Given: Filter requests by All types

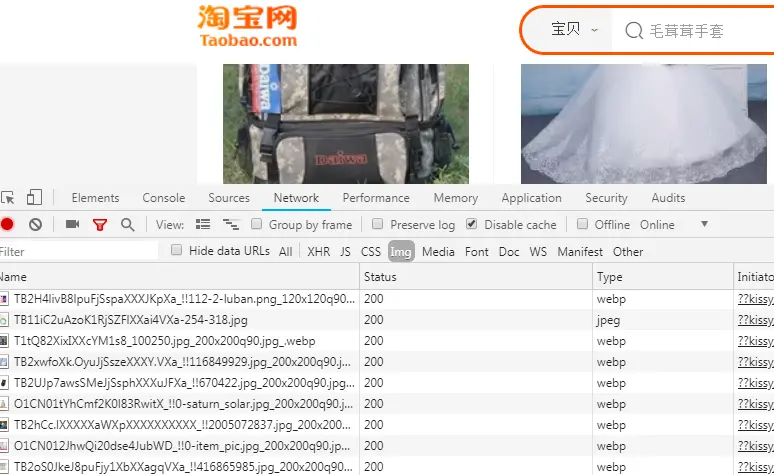Looking at the screenshot, I should 285,252.
